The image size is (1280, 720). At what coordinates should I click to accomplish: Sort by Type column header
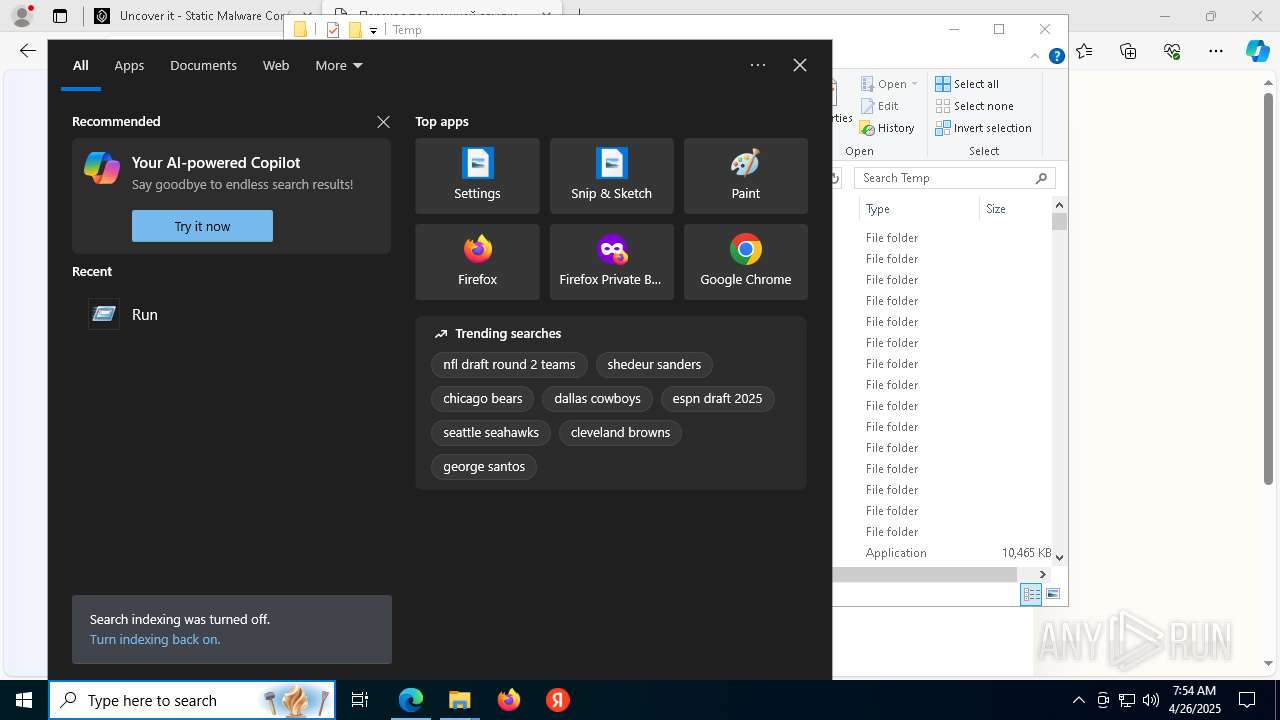coord(918,209)
